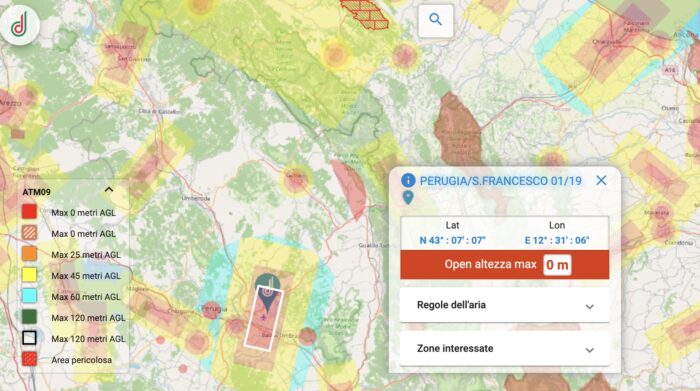The image size is (700, 391).
Task: Click the latitude value N 43° 07' 07"
Action: pyautogui.click(x=452, y=240)
